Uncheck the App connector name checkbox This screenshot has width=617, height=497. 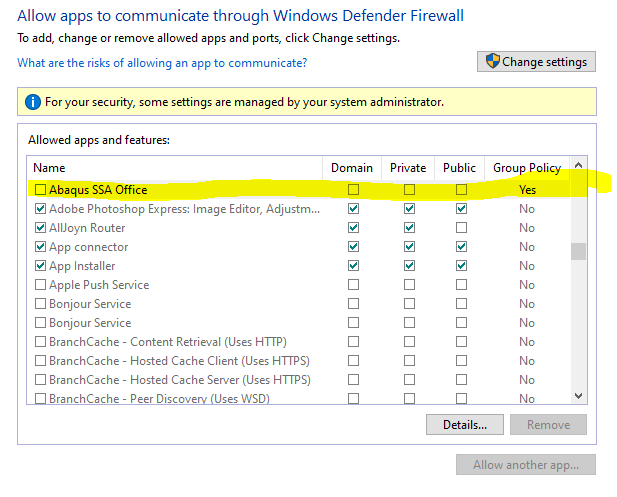click(x=40, y=247)
